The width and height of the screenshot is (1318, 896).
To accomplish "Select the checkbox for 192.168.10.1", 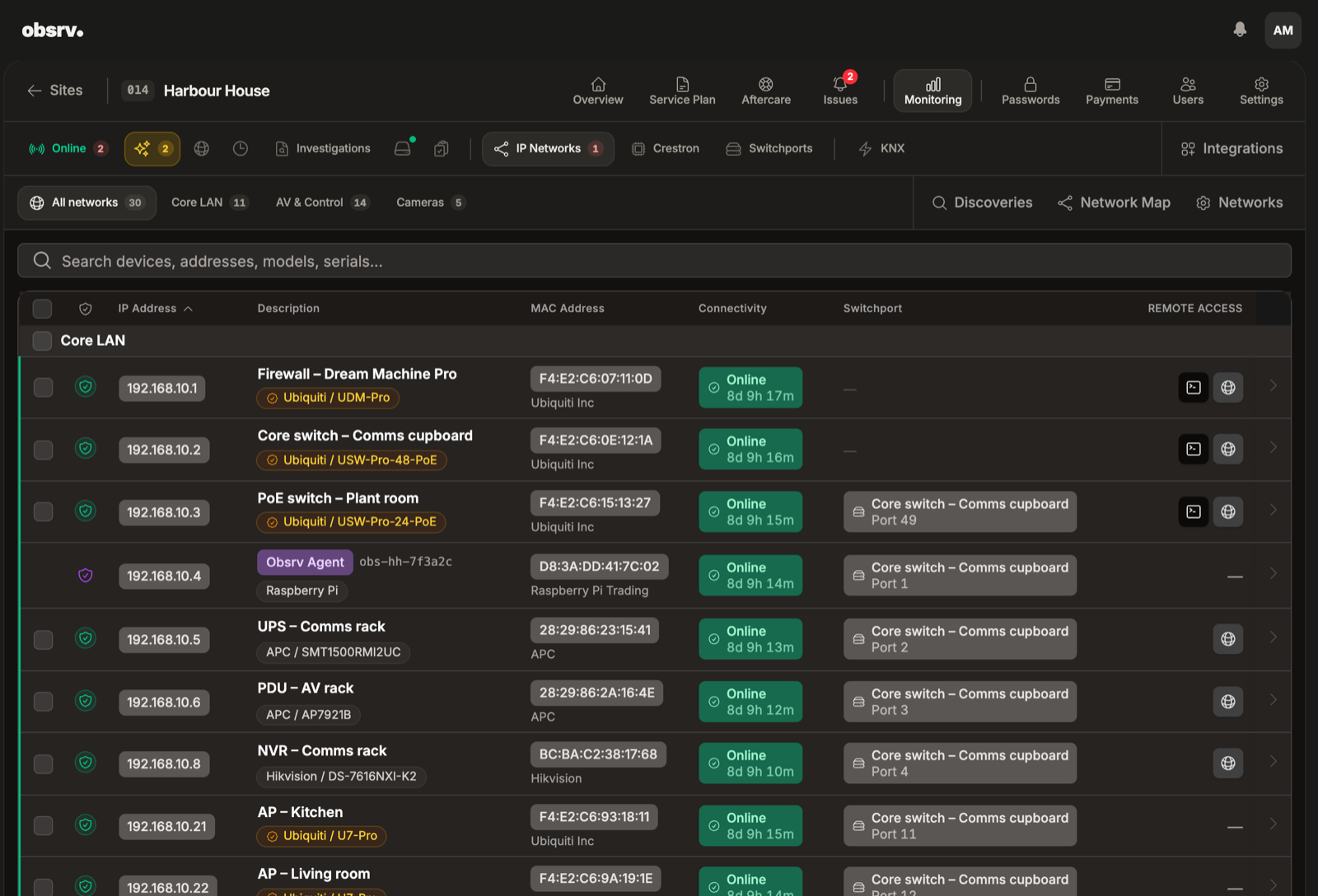I will [43, 388].
